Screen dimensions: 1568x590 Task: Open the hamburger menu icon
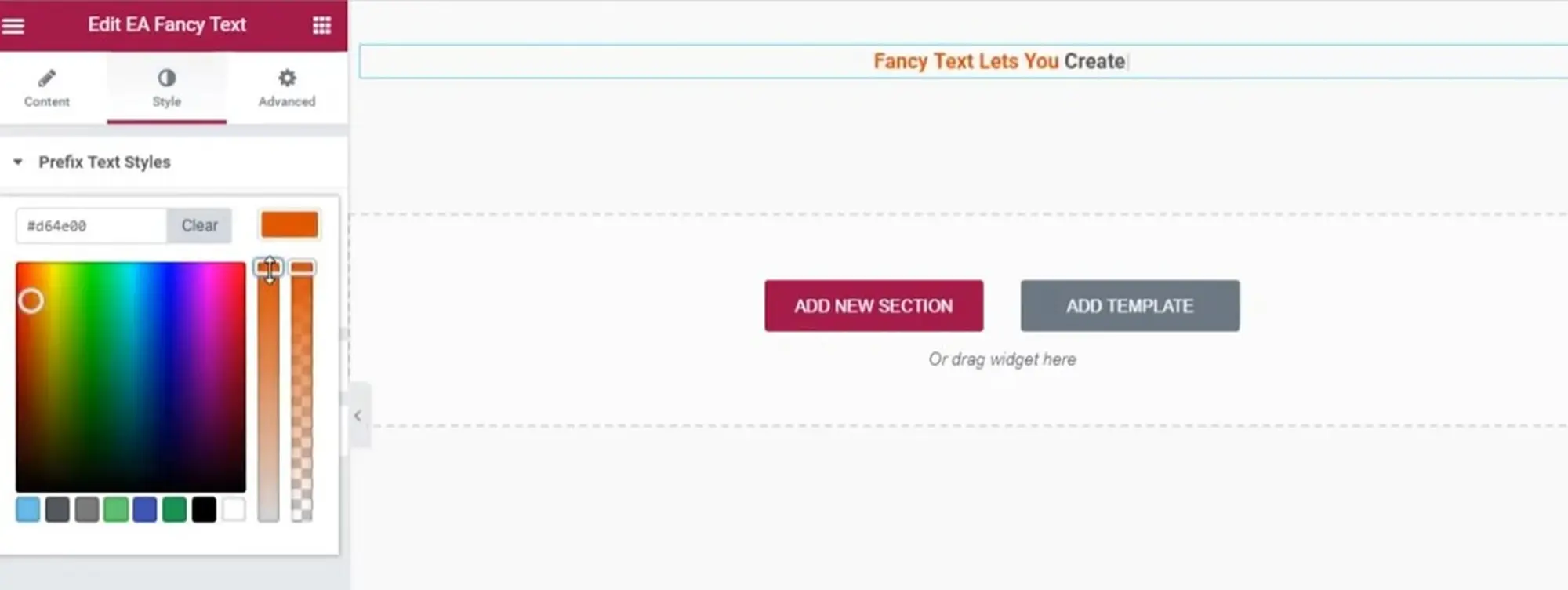(x=13, y=26)
